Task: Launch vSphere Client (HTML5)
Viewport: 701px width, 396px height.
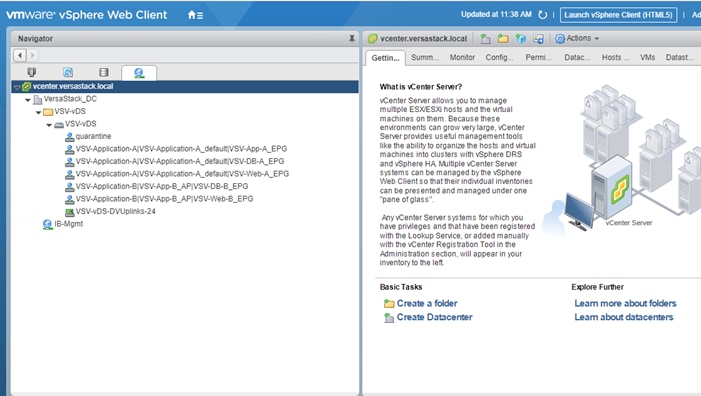Action: [x=618, y=15]
